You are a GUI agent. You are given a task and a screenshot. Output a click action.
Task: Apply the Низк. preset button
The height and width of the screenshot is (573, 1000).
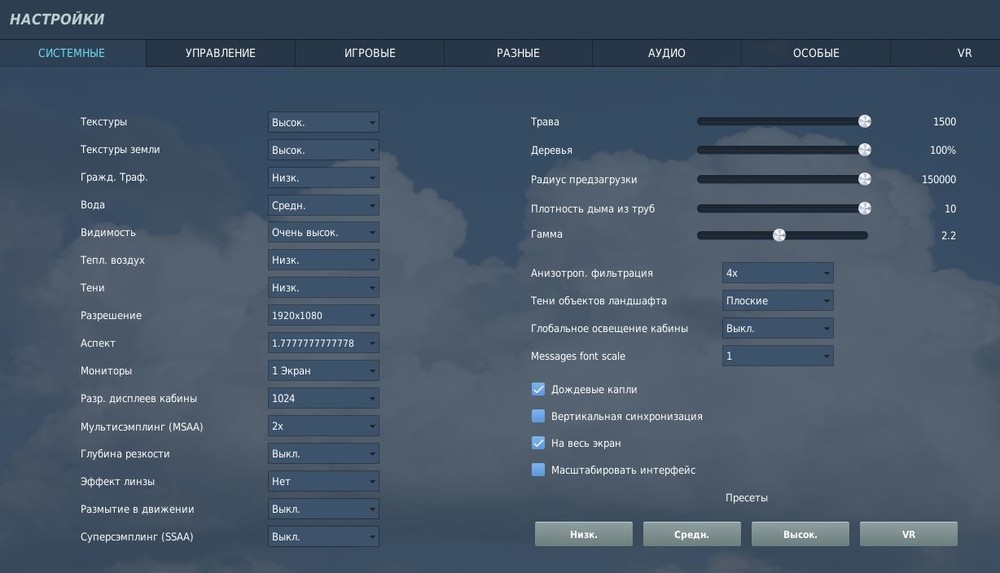[x=584, y=534]
